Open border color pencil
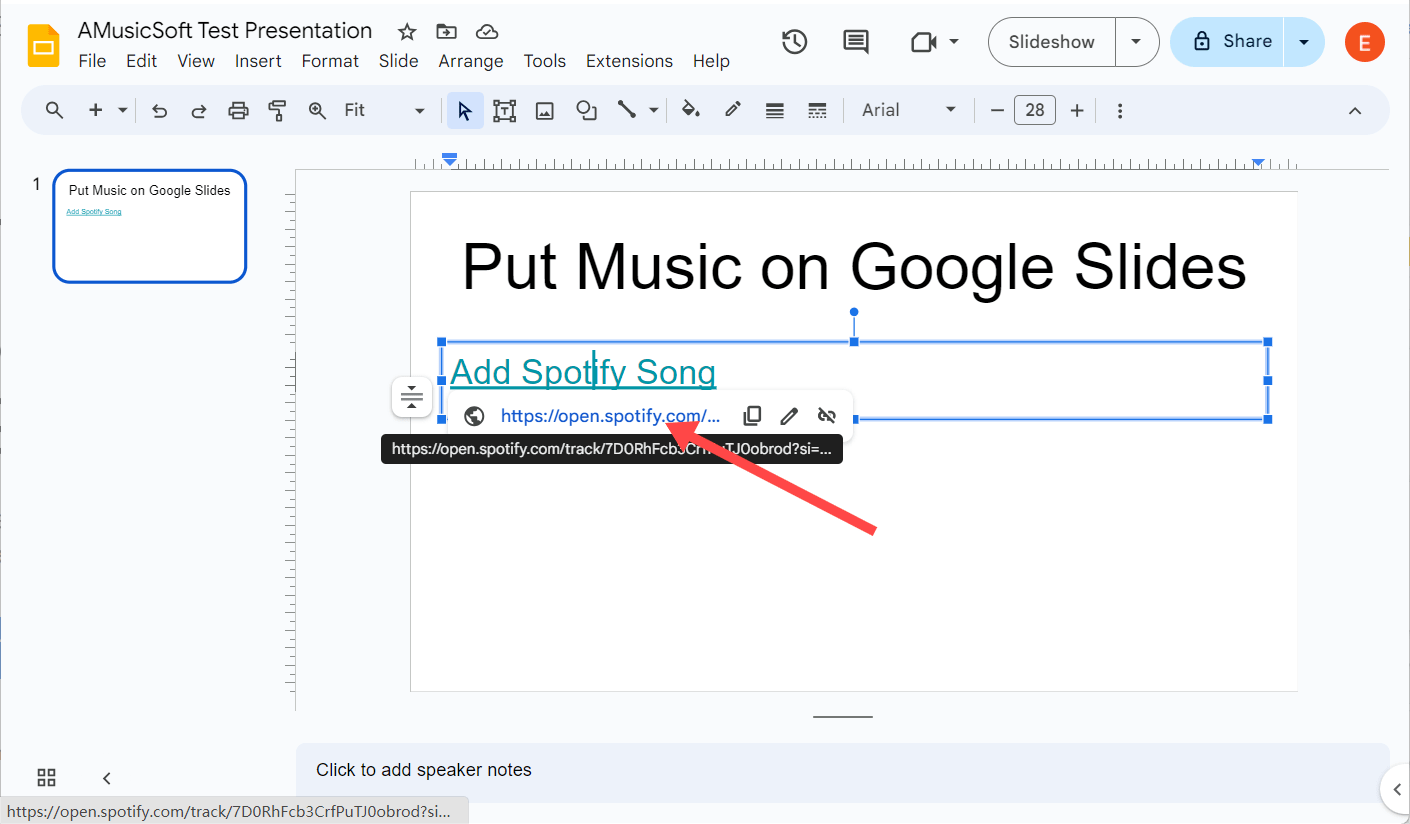 click(733, 110)
